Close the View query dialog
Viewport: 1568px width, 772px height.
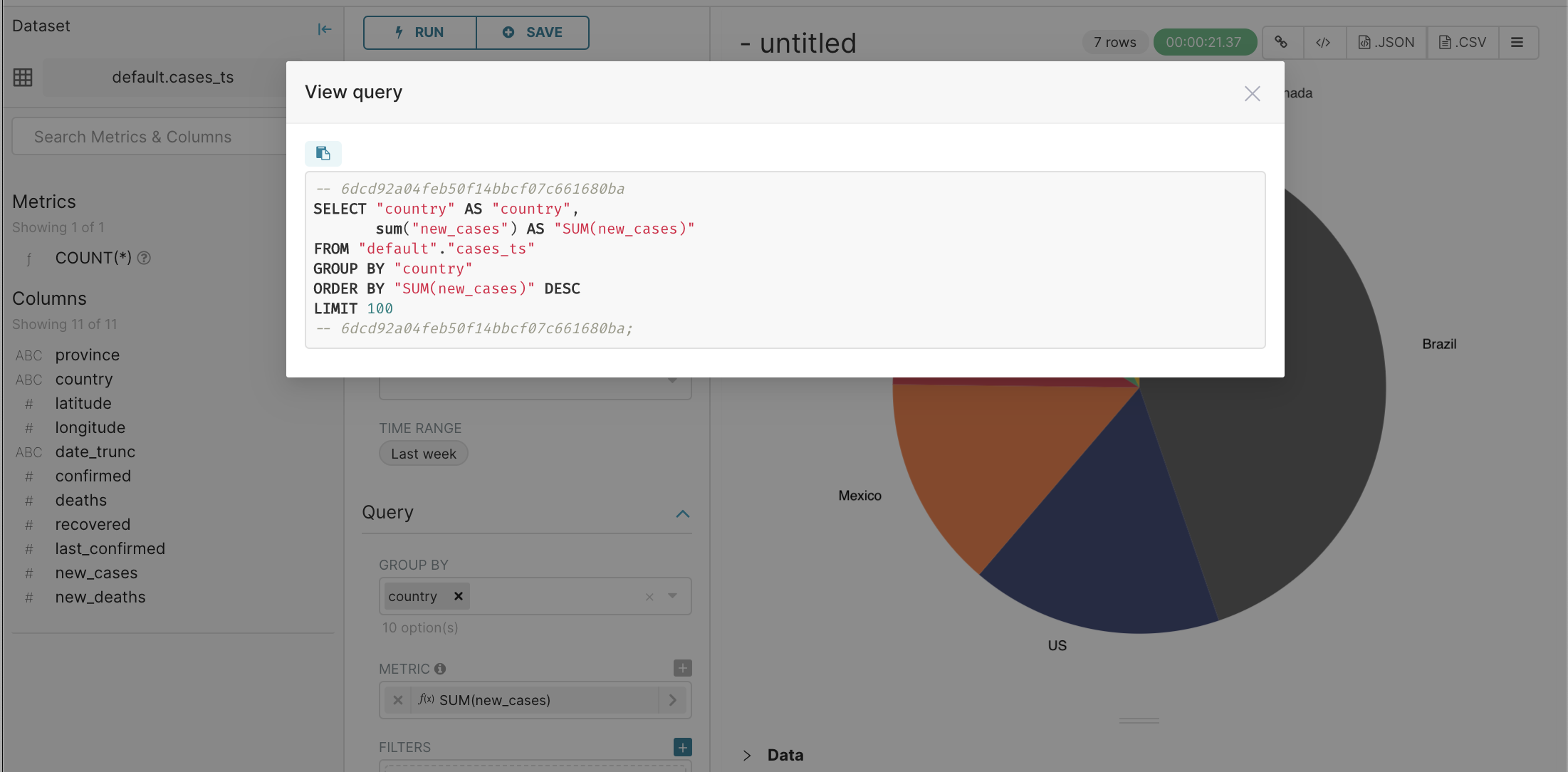pyautogui.click(x=1252, y=94)
